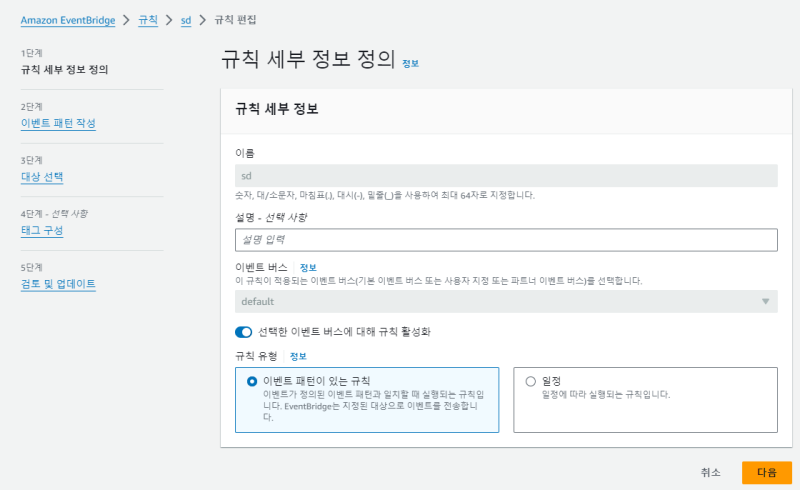Viewport: 800px width, 490px height.
Task: Click the 설명 입력 description field
Action: tap(506, 239)
